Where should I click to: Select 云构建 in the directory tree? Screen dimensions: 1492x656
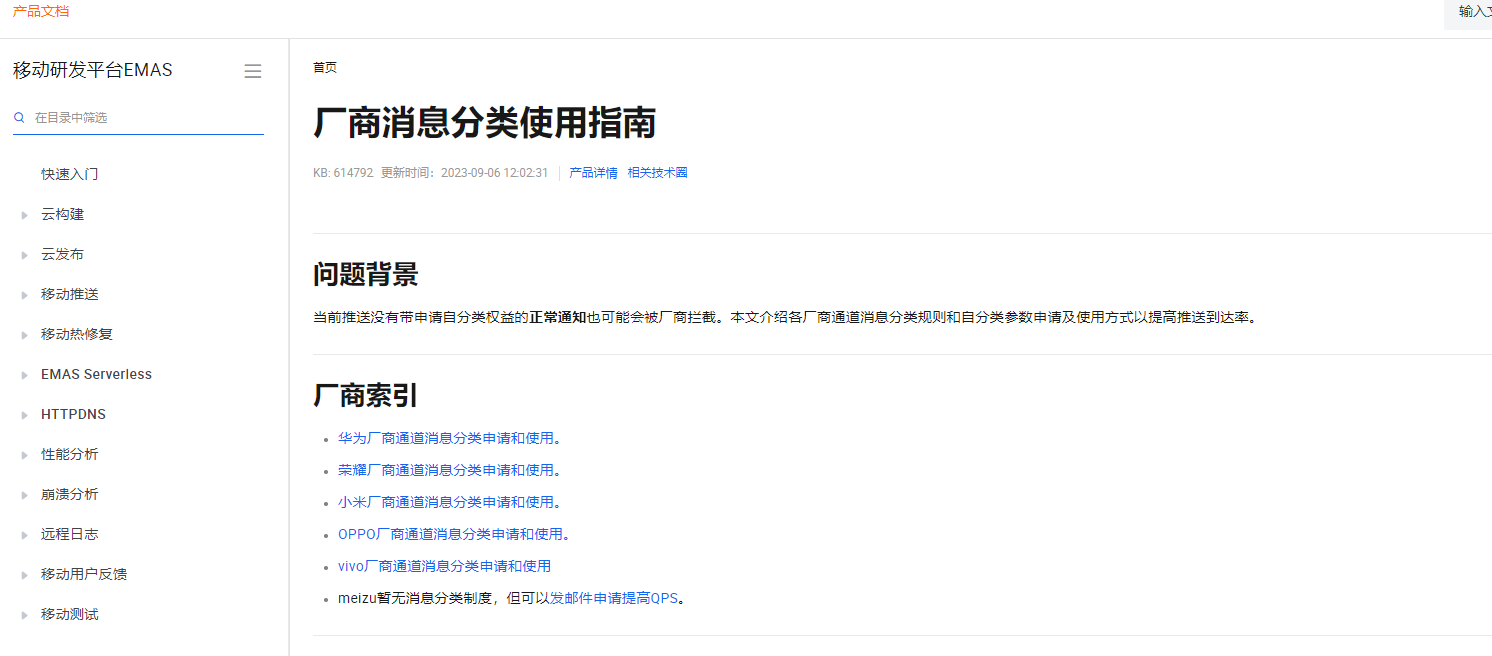tap(62, 214)
